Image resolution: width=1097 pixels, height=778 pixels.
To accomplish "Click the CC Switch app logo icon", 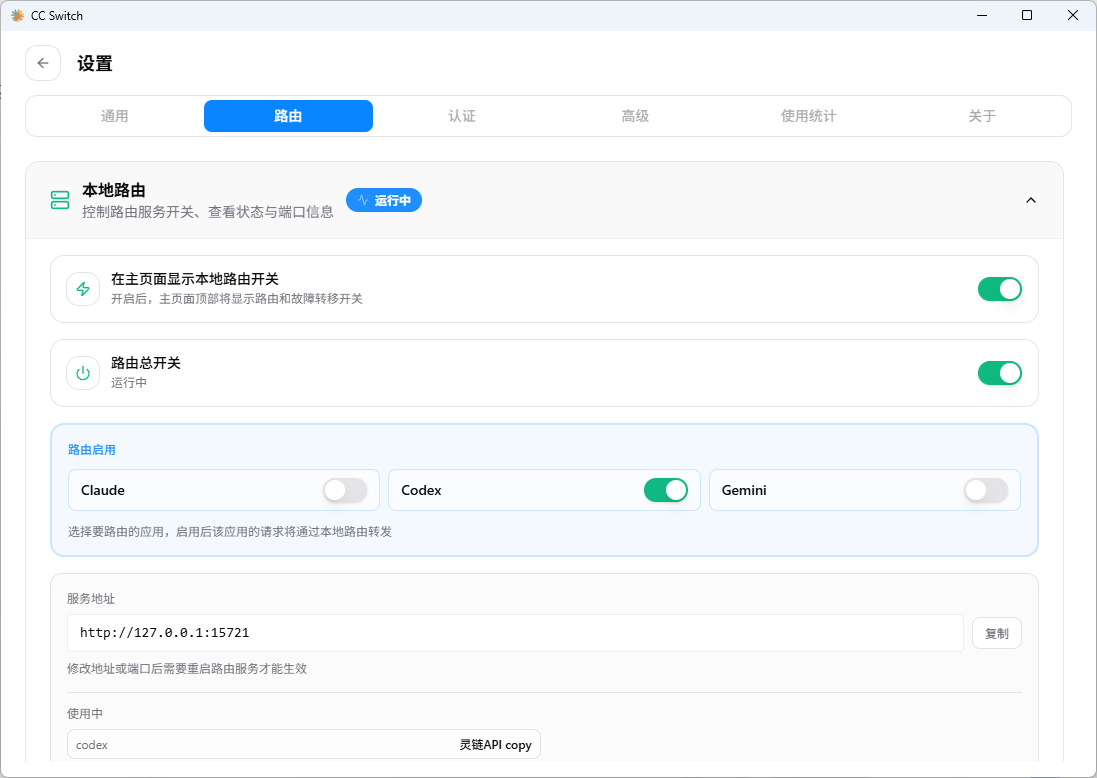I will (17, 15).
